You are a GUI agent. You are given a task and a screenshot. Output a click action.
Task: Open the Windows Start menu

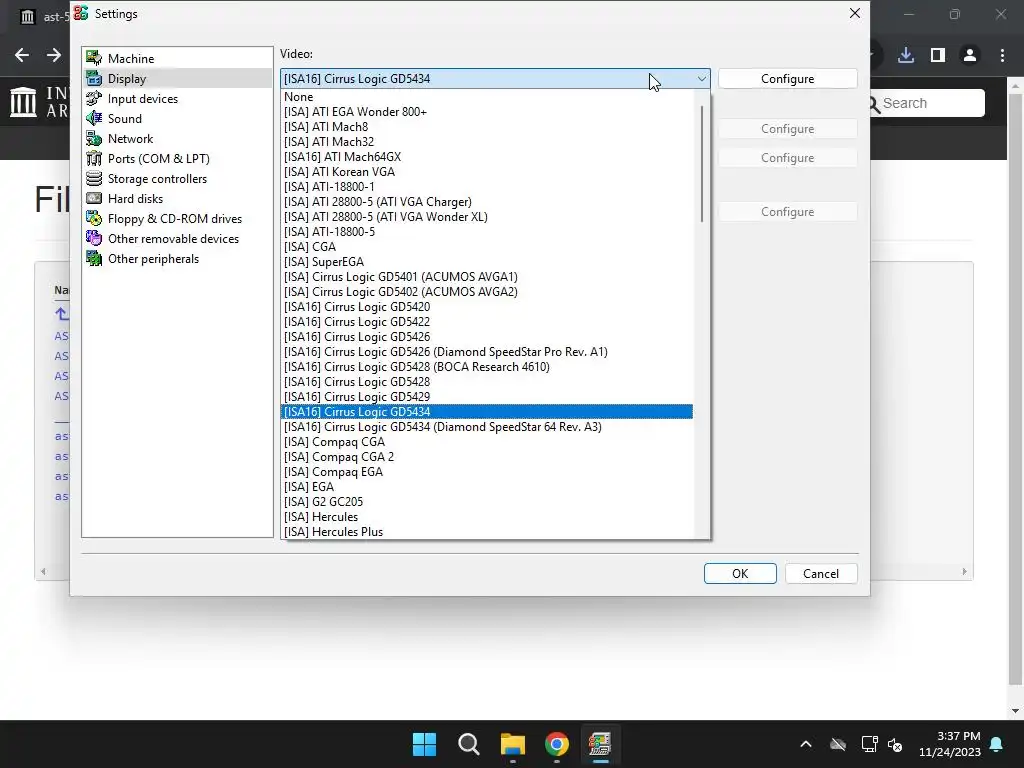pyautogui.click(x=424, y=744)
